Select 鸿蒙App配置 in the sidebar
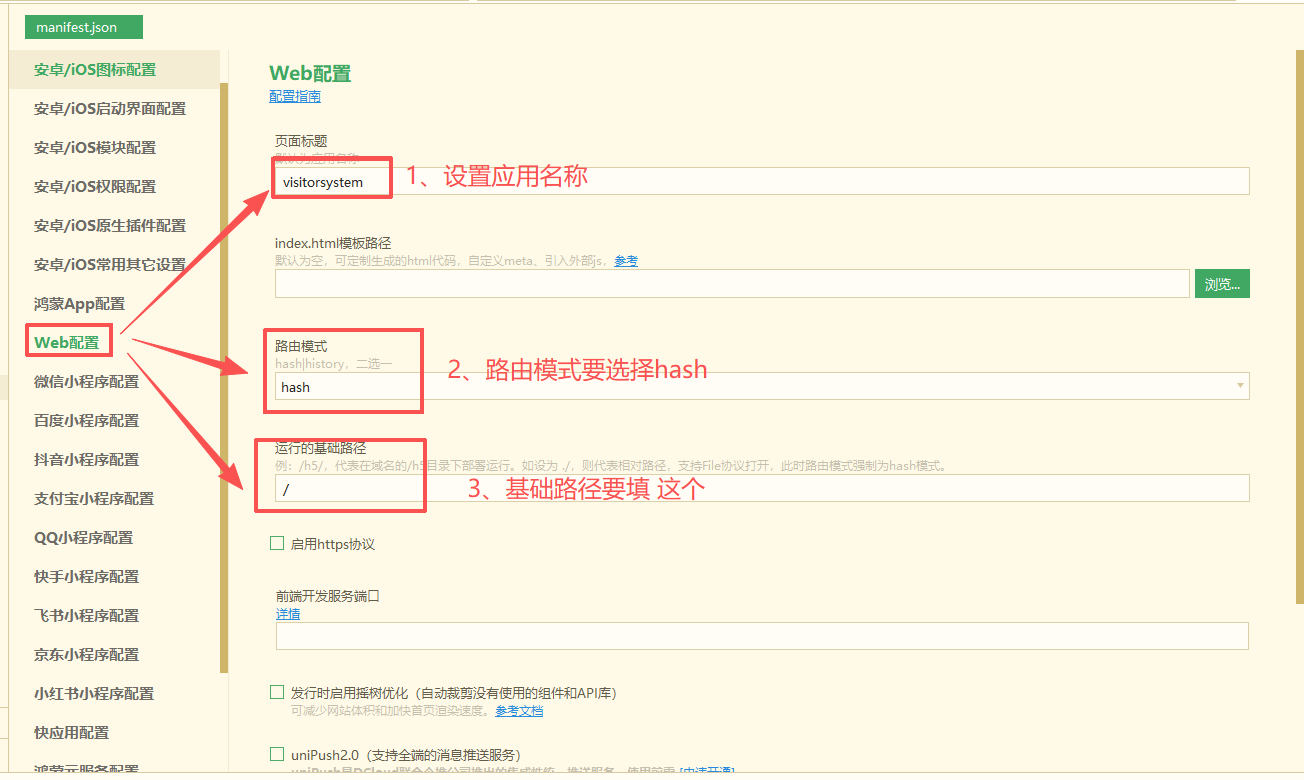The height and width of the screenshot is (780, 1304). pos(79,303)
